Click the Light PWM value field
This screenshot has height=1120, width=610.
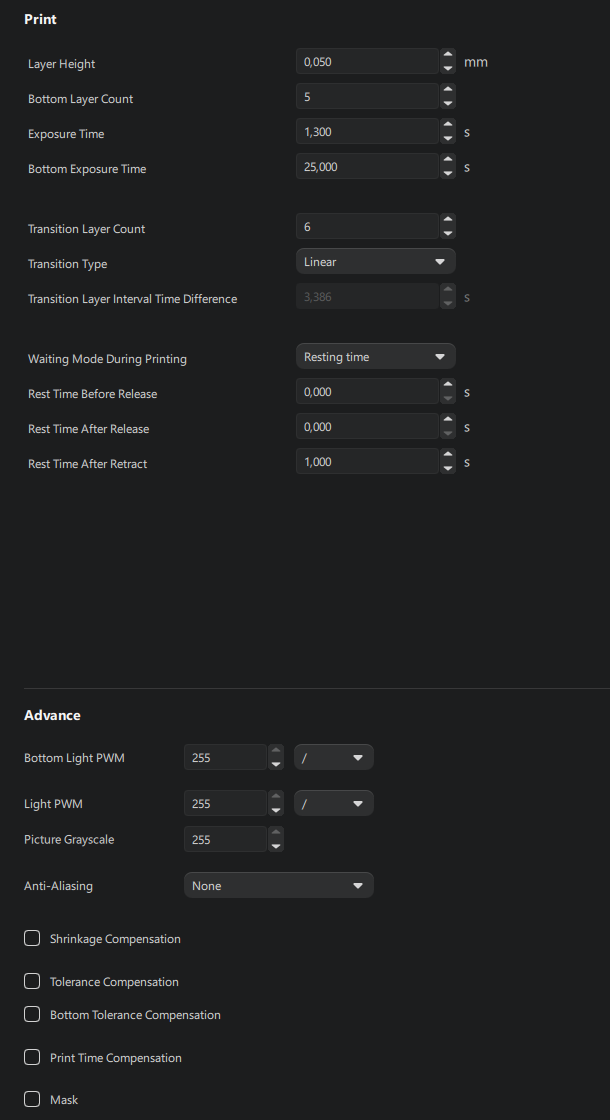[226, 803]
